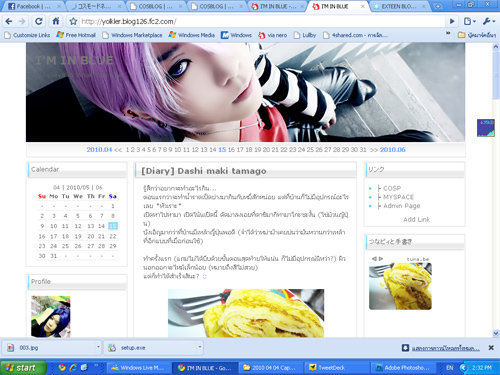
Task: Select day 15 in the date navigation
Action: point(222,150)
